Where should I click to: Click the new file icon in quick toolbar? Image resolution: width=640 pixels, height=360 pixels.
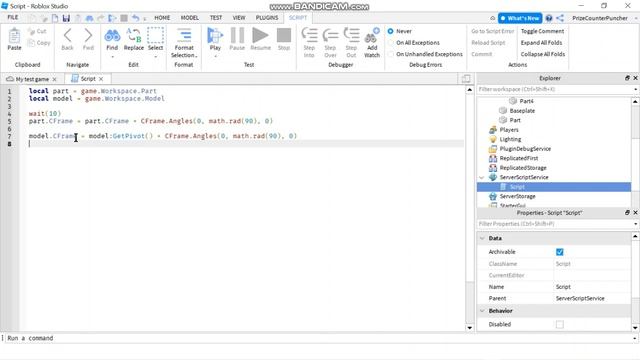(55, 18)
